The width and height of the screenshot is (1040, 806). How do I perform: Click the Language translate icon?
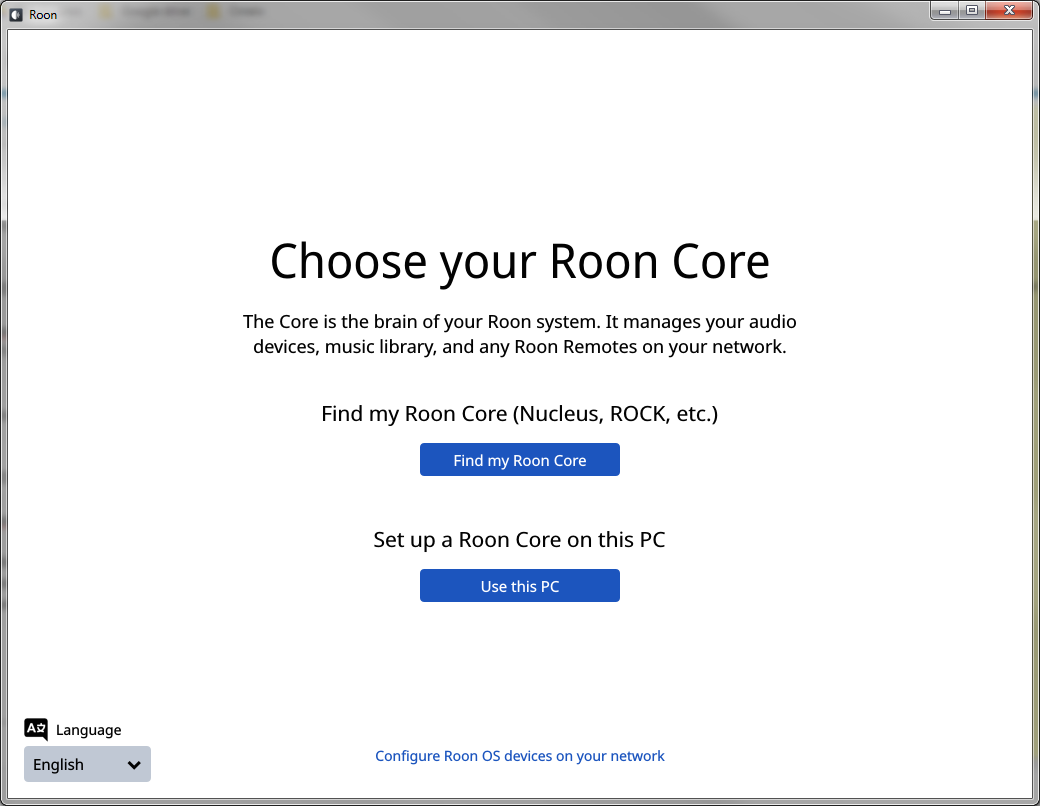(36, 729)
